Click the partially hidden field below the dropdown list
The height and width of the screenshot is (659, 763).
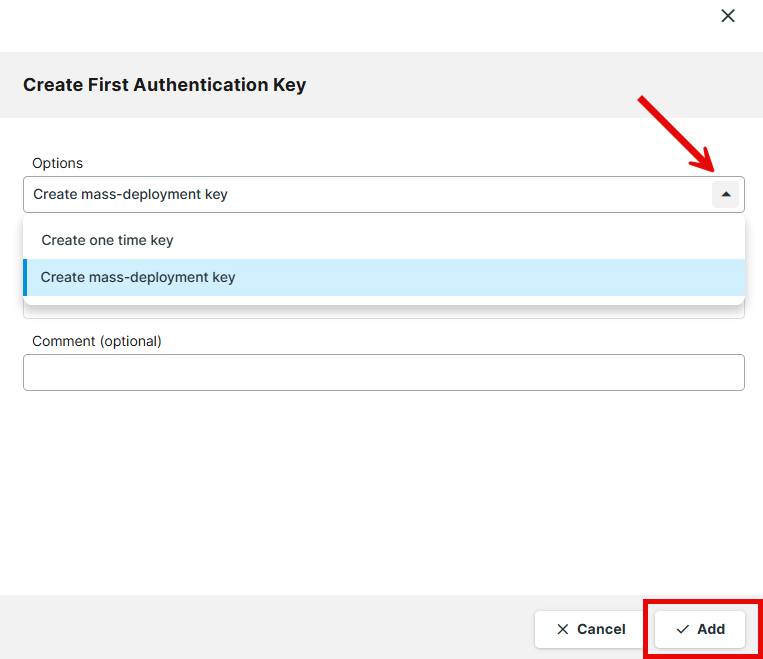coord(383,313)
